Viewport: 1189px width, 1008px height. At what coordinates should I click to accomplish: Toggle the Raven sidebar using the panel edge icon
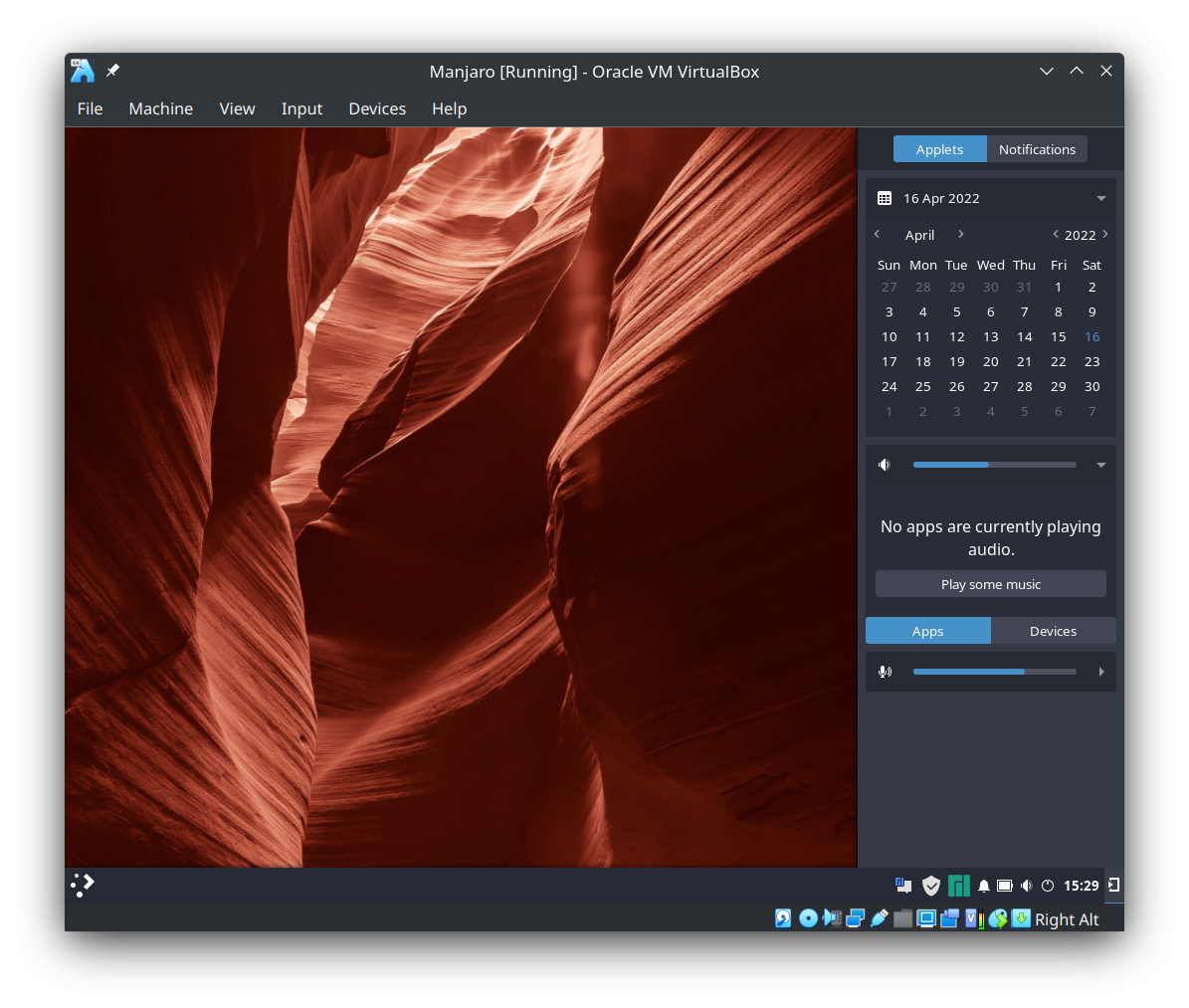pyautogui.click(x=1114, y=885)
